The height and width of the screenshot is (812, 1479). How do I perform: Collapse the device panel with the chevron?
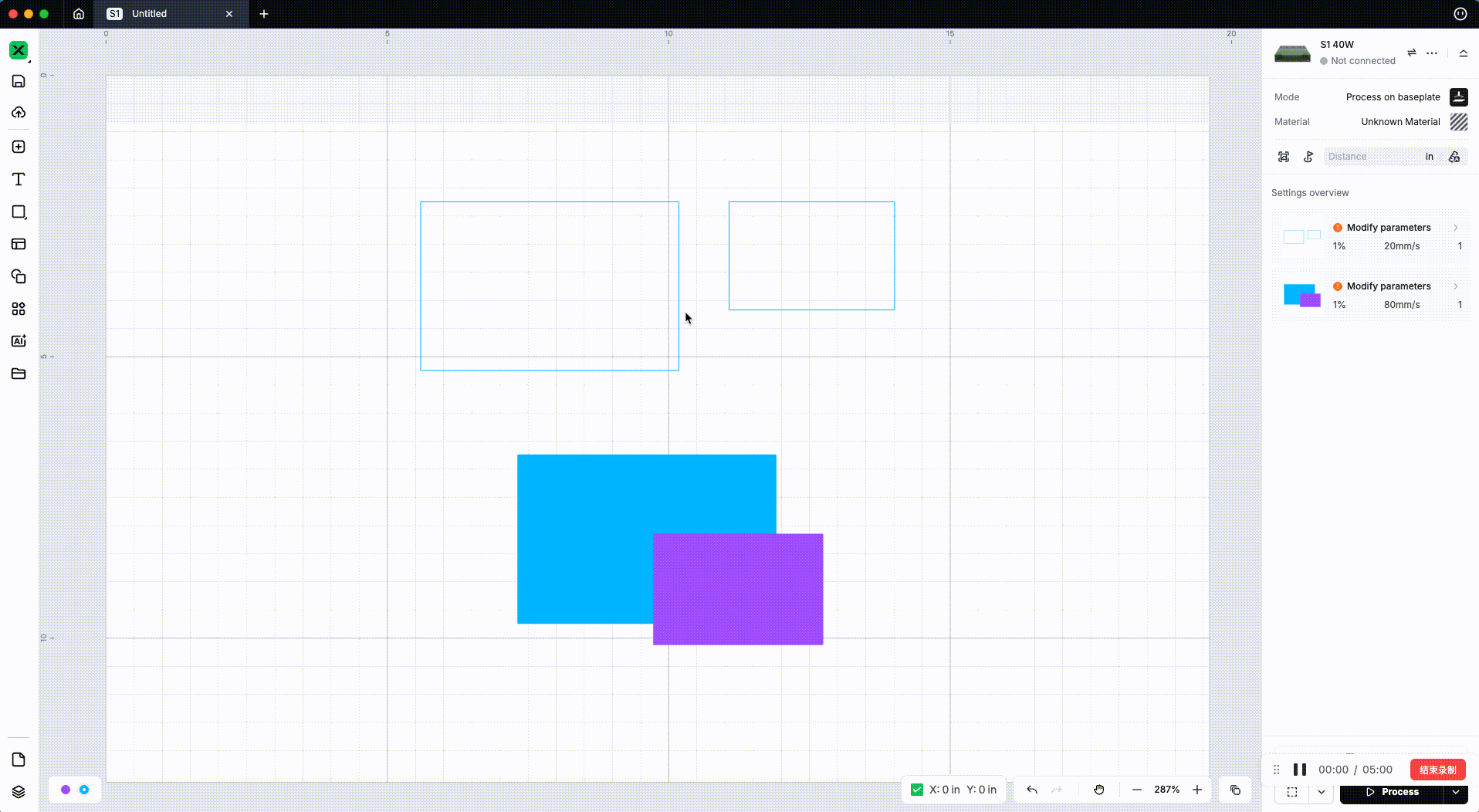pyautogui.click(x=1463, y=53)
